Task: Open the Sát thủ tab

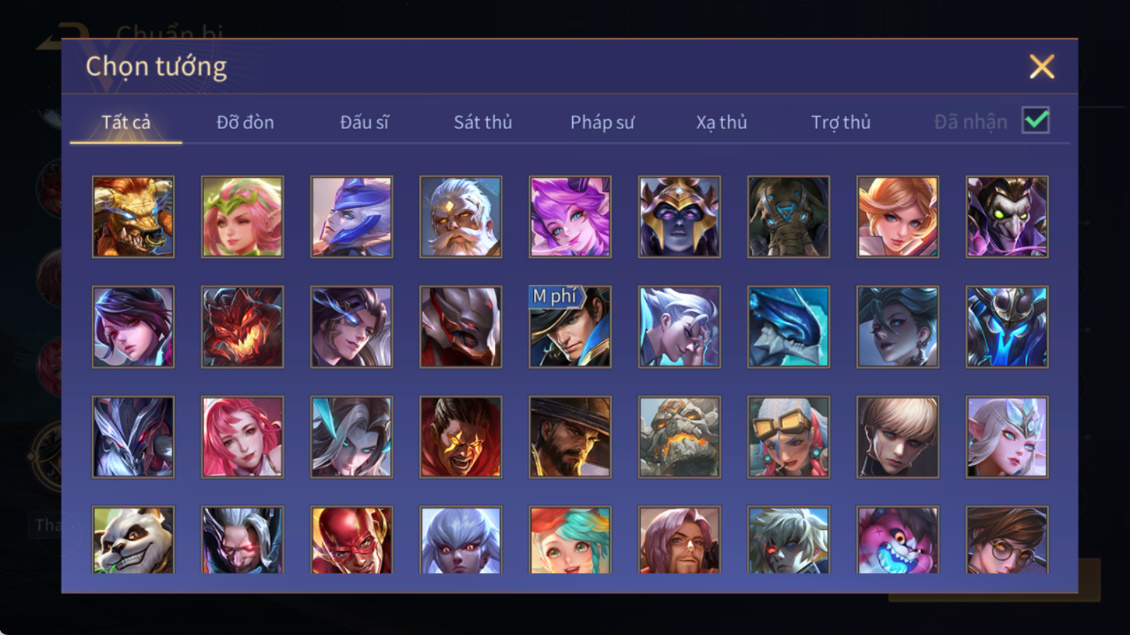Action: [483, 123]
